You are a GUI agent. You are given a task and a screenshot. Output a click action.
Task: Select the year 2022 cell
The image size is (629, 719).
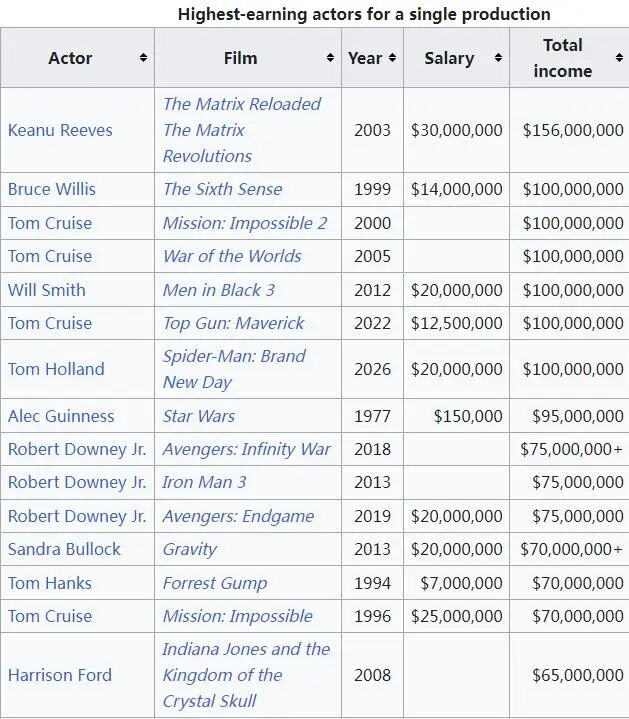[x=372, y=323]
